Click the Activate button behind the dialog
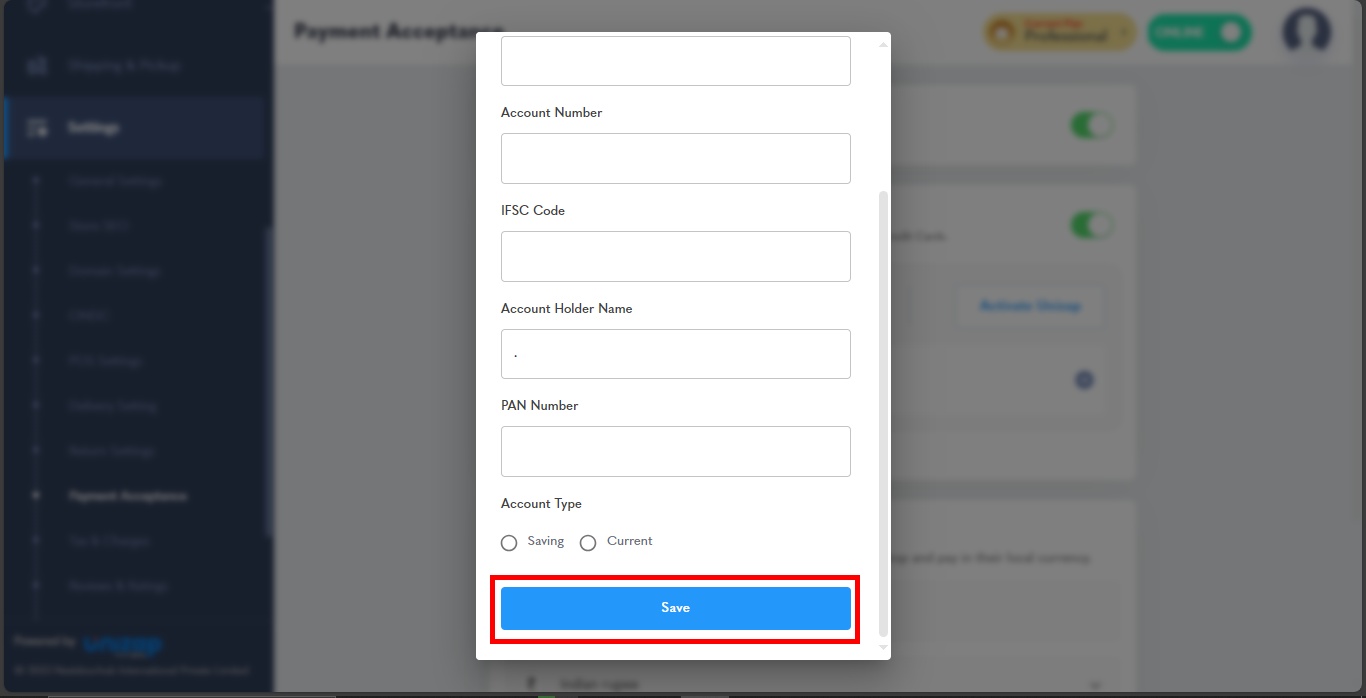The height and width of the screenshot is (698, 1366). 1030,306
